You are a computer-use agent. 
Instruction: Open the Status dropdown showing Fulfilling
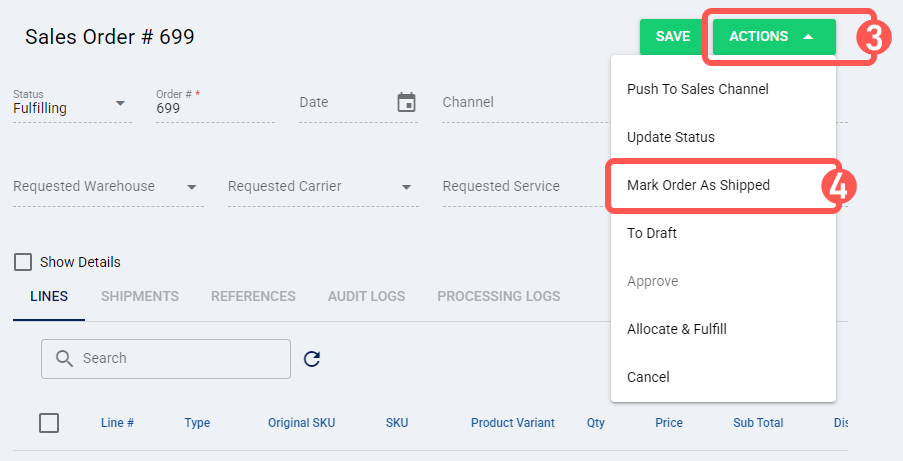click(x=73, y=103)
